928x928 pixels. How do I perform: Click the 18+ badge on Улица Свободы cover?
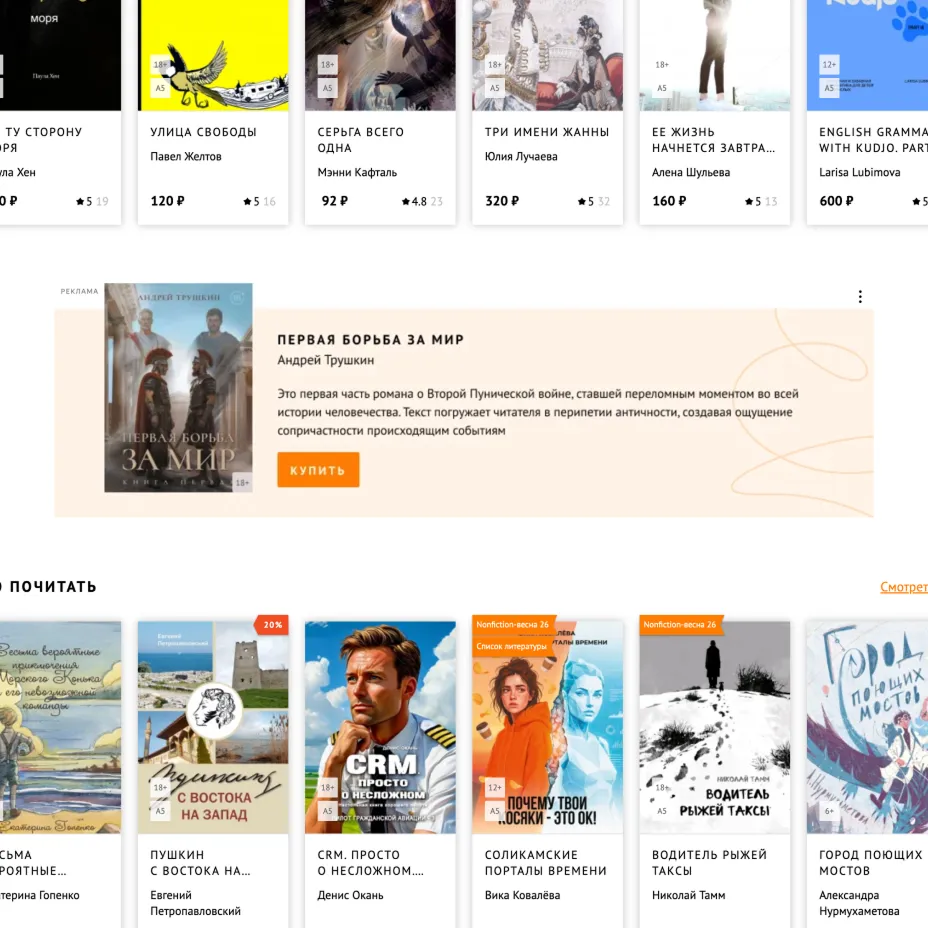click(160, 65)
